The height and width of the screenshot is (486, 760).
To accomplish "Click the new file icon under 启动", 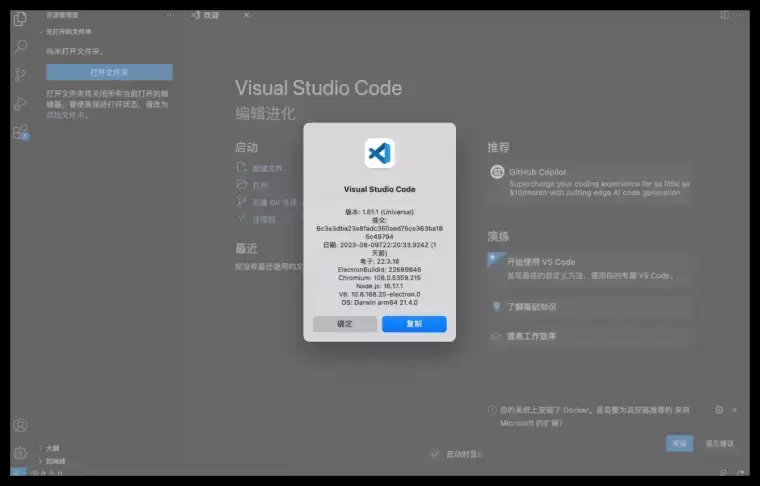I will click(241, 168).
